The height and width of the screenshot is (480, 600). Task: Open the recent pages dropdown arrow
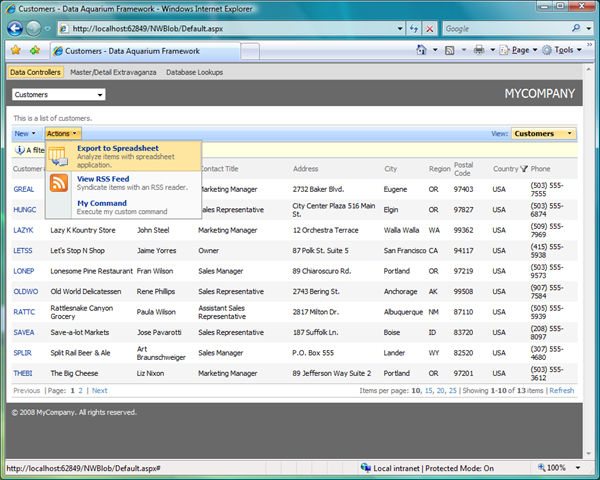coord(47,29)
